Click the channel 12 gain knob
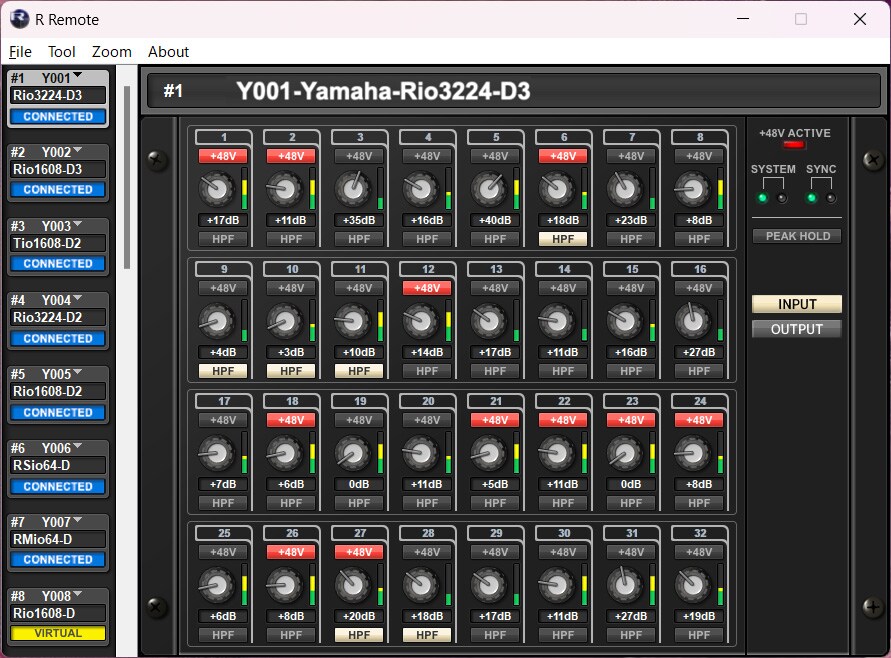This screenshot has width=891, height=658. [419, 320]
